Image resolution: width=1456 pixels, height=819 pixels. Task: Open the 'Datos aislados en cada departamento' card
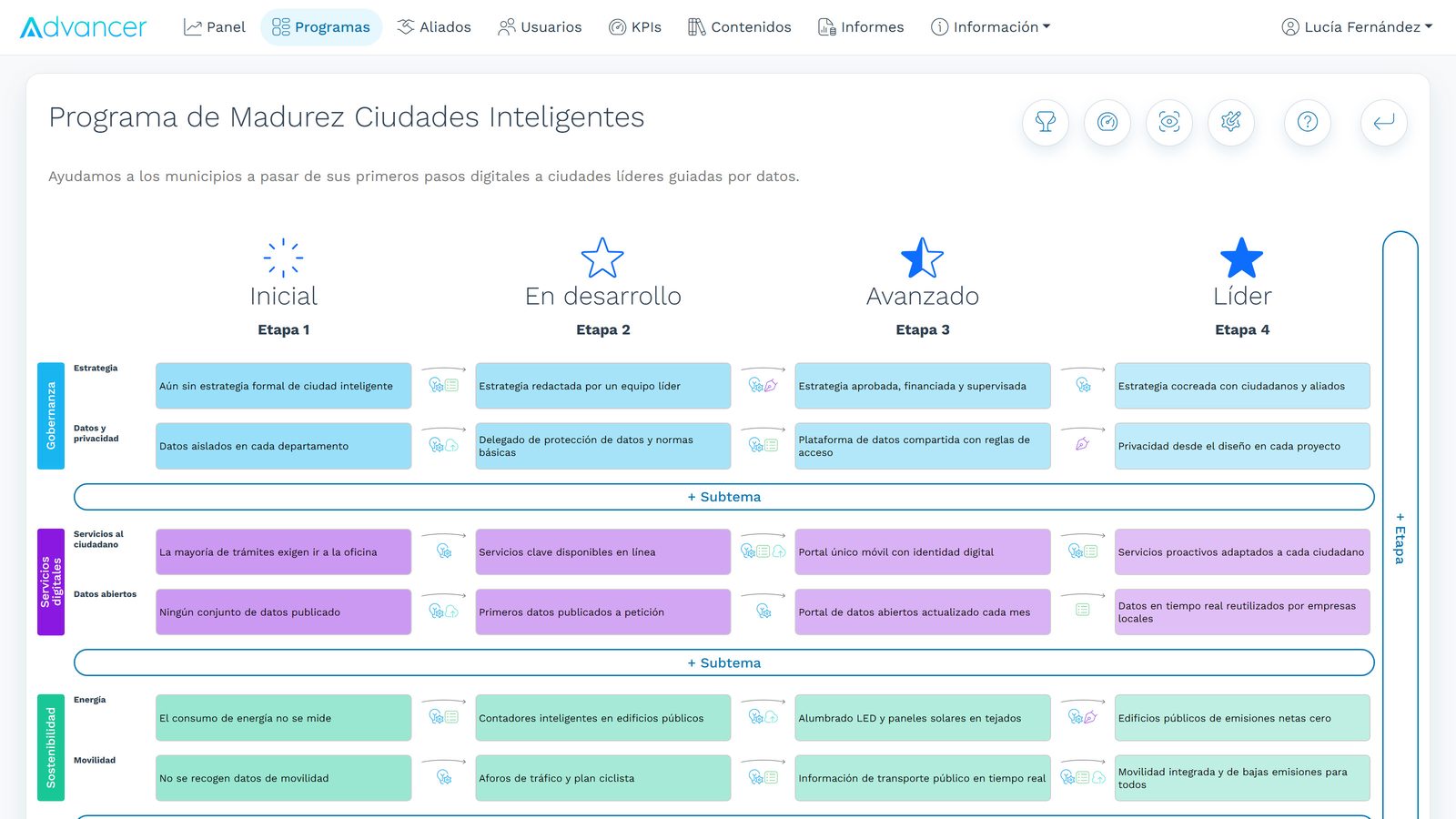pos(283,446)
